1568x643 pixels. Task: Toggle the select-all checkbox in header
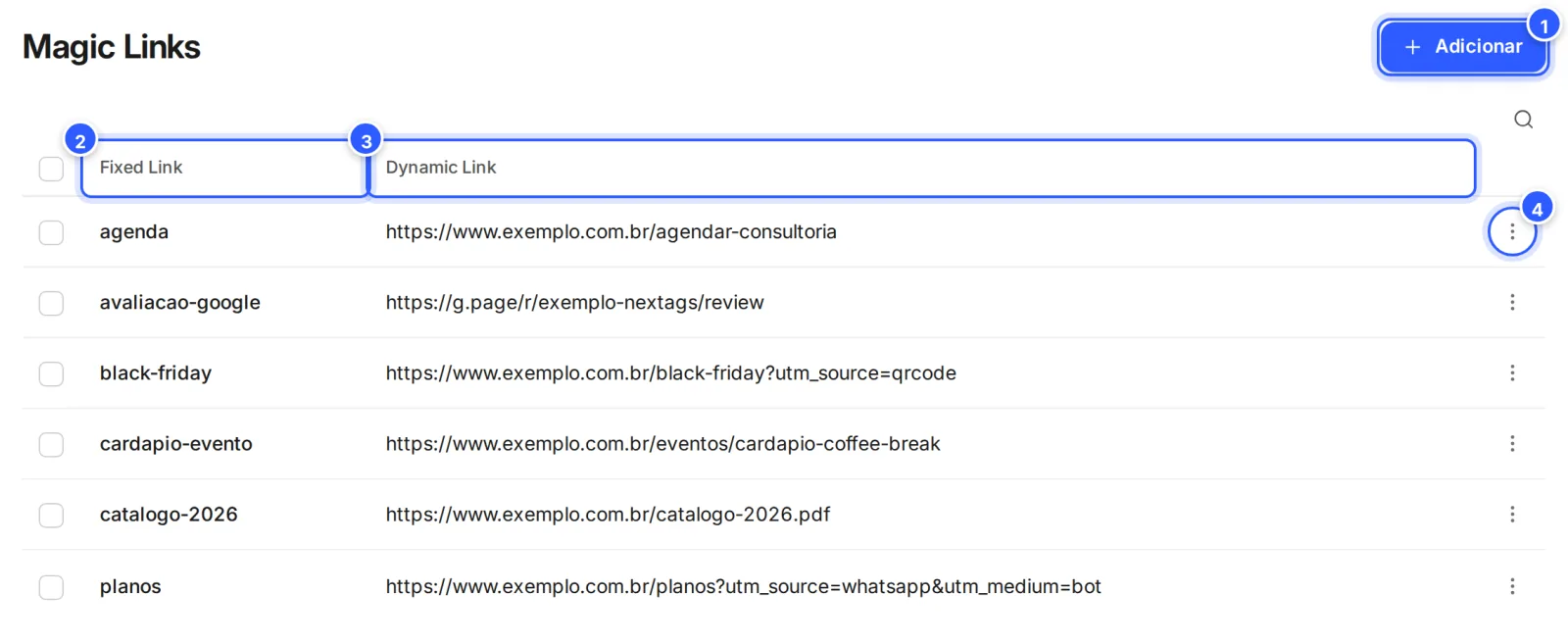pos(51,169)
